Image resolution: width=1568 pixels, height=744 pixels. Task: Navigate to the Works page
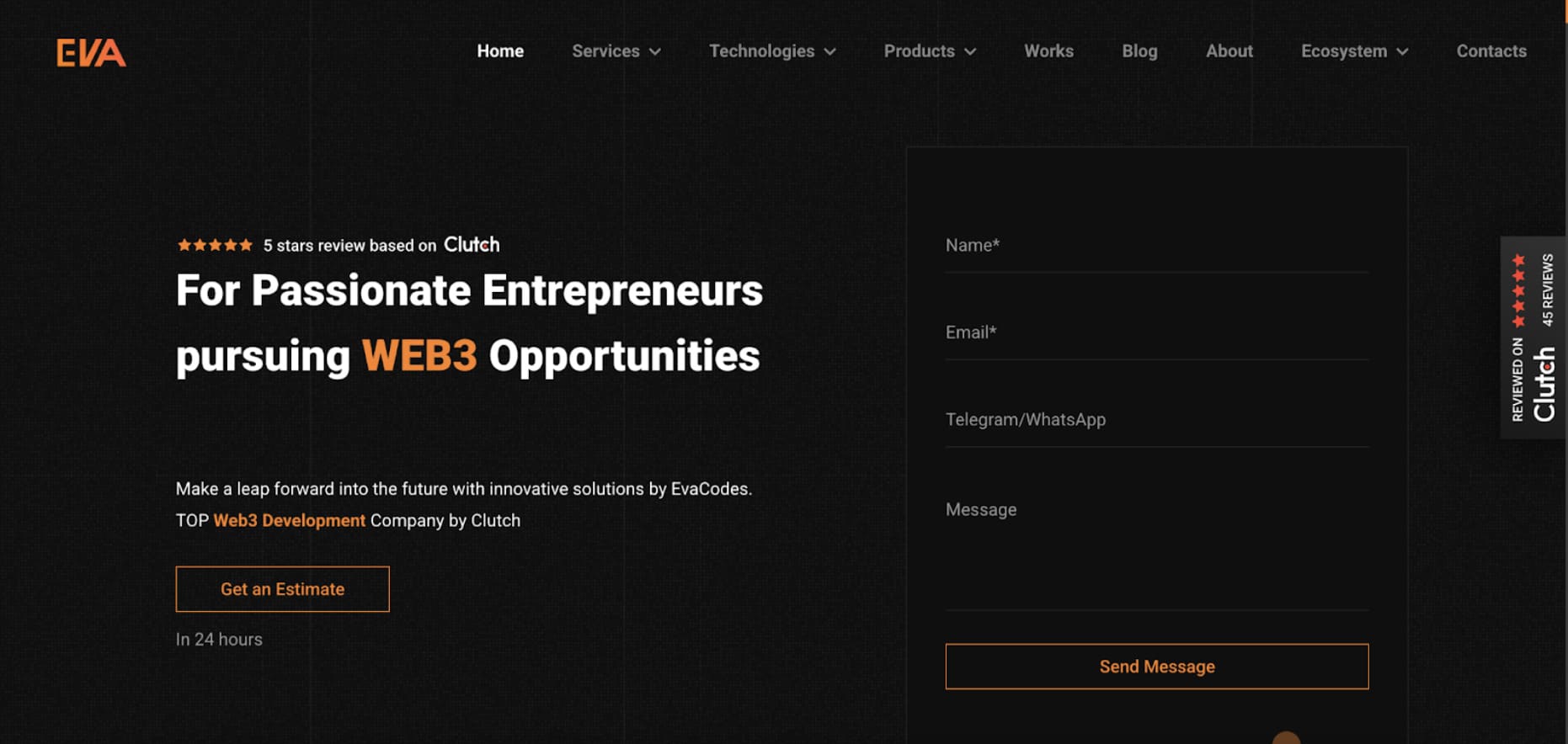coord(1048,51)
